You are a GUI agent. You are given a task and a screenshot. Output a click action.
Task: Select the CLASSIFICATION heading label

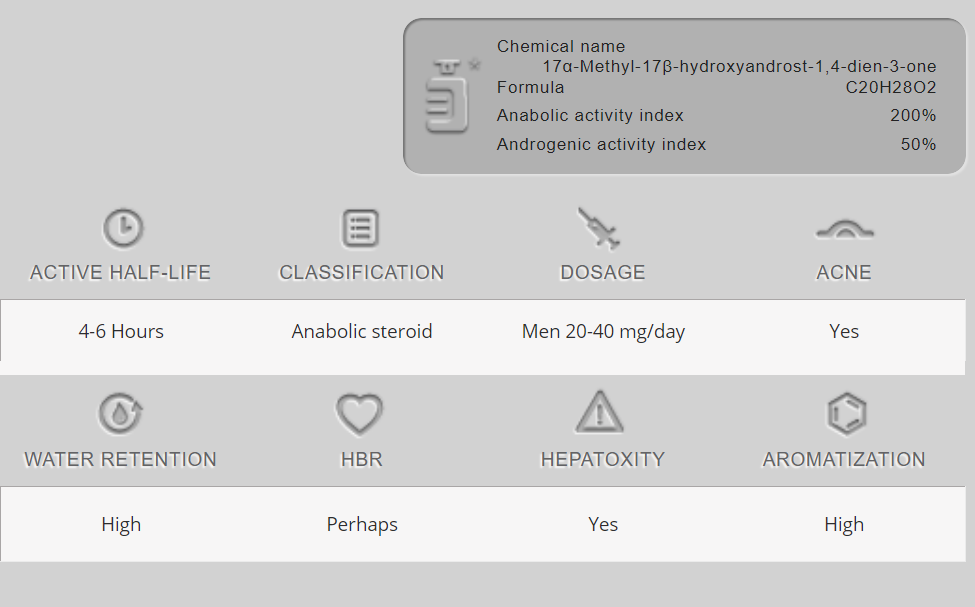click(x=362, y=273)
